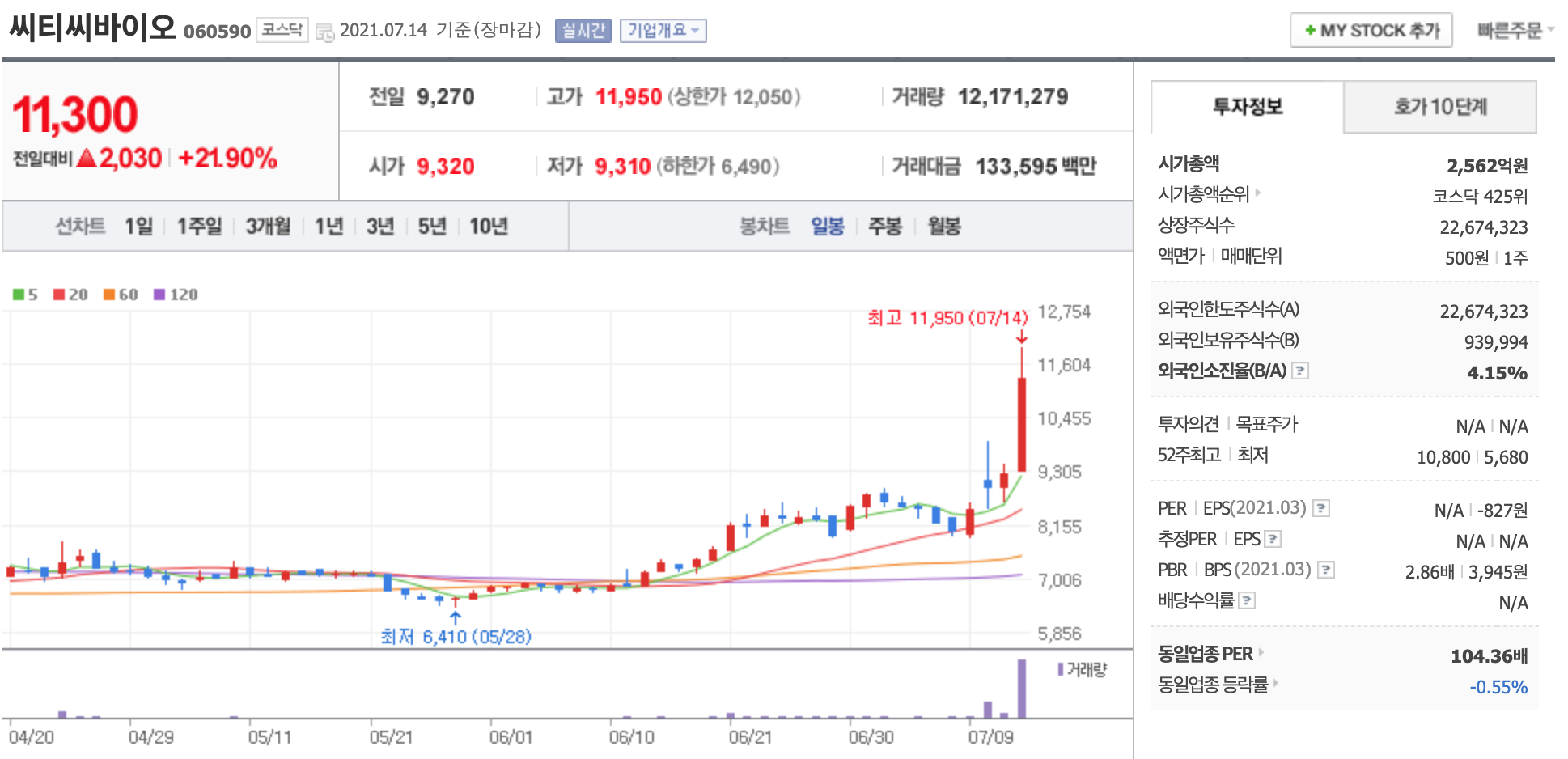Viewport: 1568px width, 759px height.
Task: Click 시가 value 9,320
Action: point(446,166)
